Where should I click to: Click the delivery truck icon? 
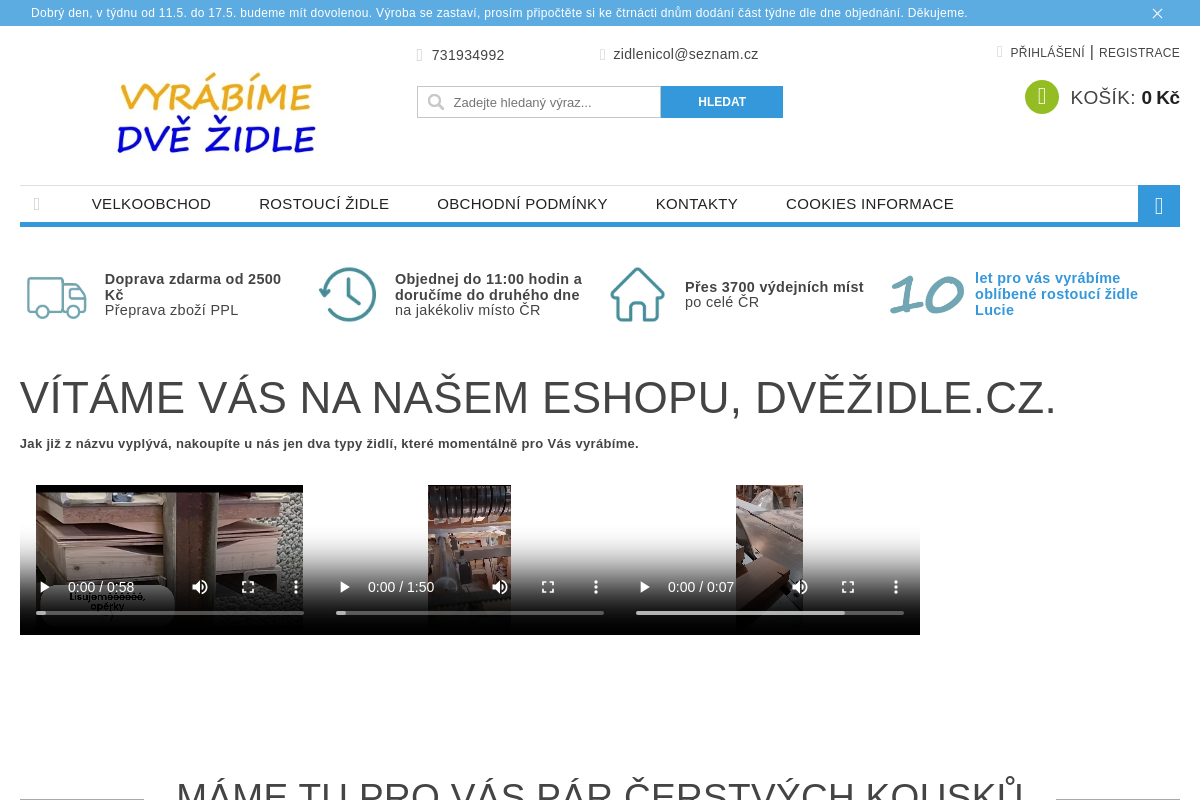tap(57, 297)
